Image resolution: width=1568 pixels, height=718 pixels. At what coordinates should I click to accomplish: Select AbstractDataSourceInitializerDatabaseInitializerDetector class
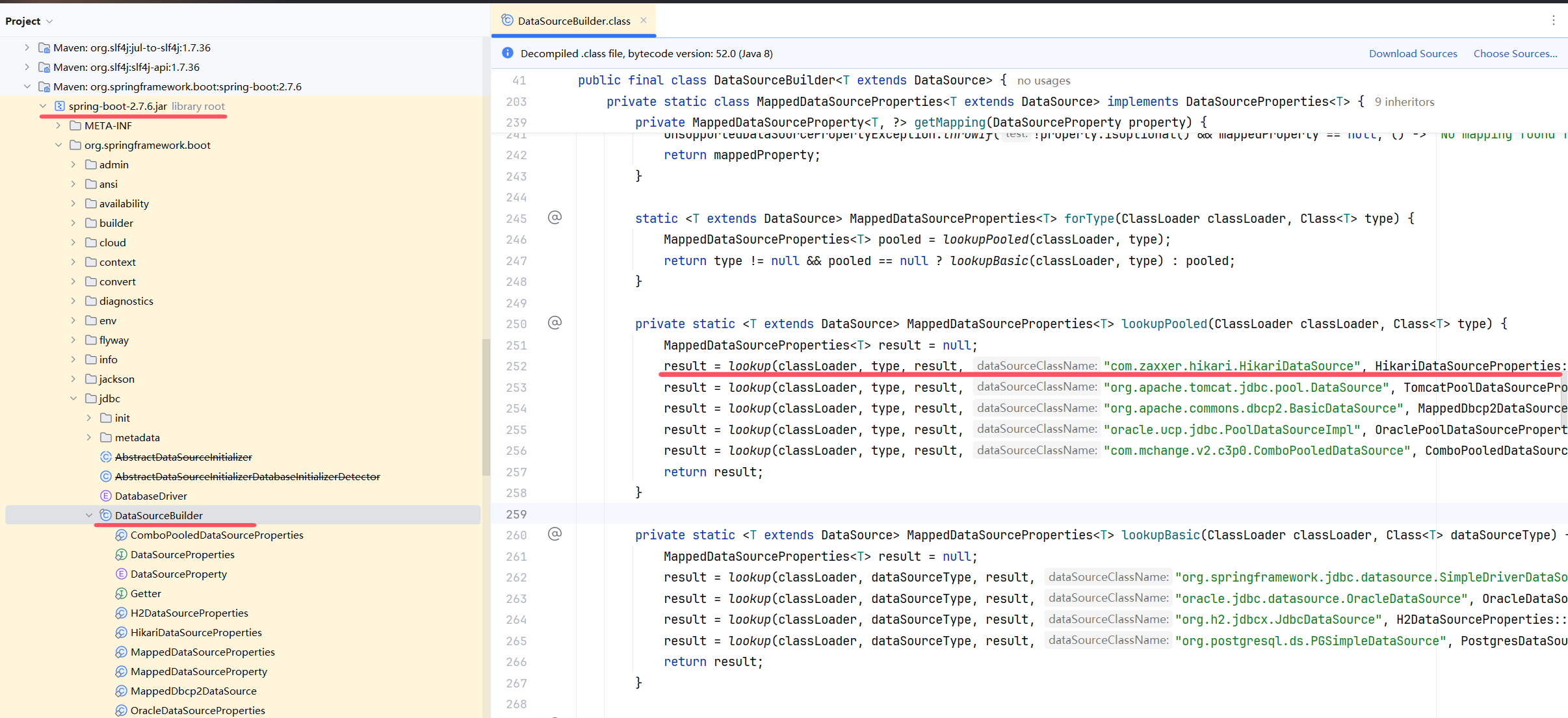[248, 476]
